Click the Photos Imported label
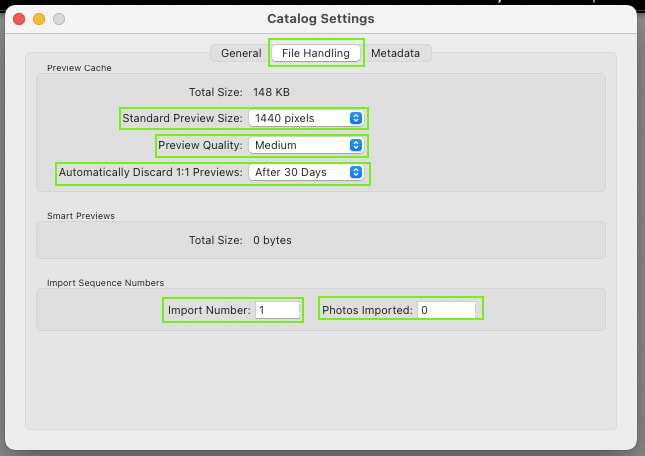This screenshot has height=456, width=645. pos(367,310)
